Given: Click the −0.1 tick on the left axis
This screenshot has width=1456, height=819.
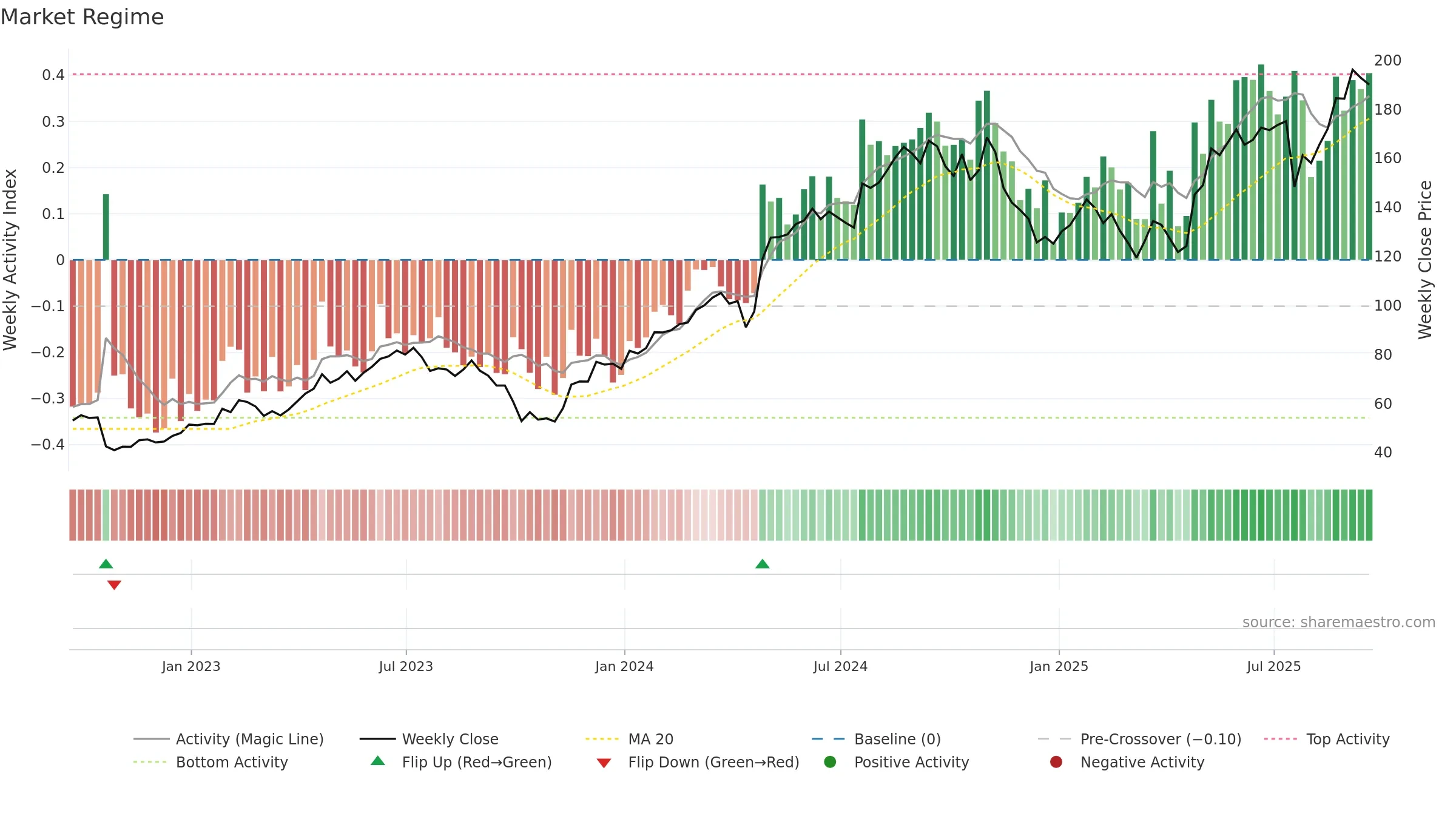Looking at the screenshot, I should [x=48, y=306].
